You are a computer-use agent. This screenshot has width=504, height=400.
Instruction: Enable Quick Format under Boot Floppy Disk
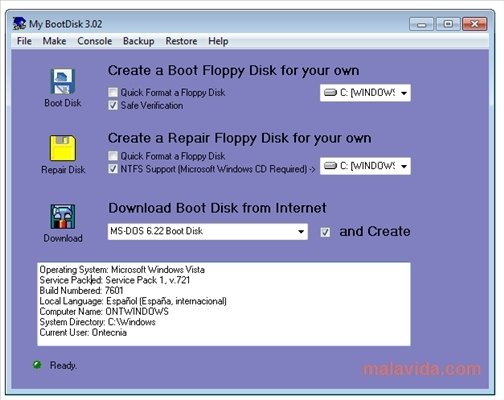(x=113, y=92)
